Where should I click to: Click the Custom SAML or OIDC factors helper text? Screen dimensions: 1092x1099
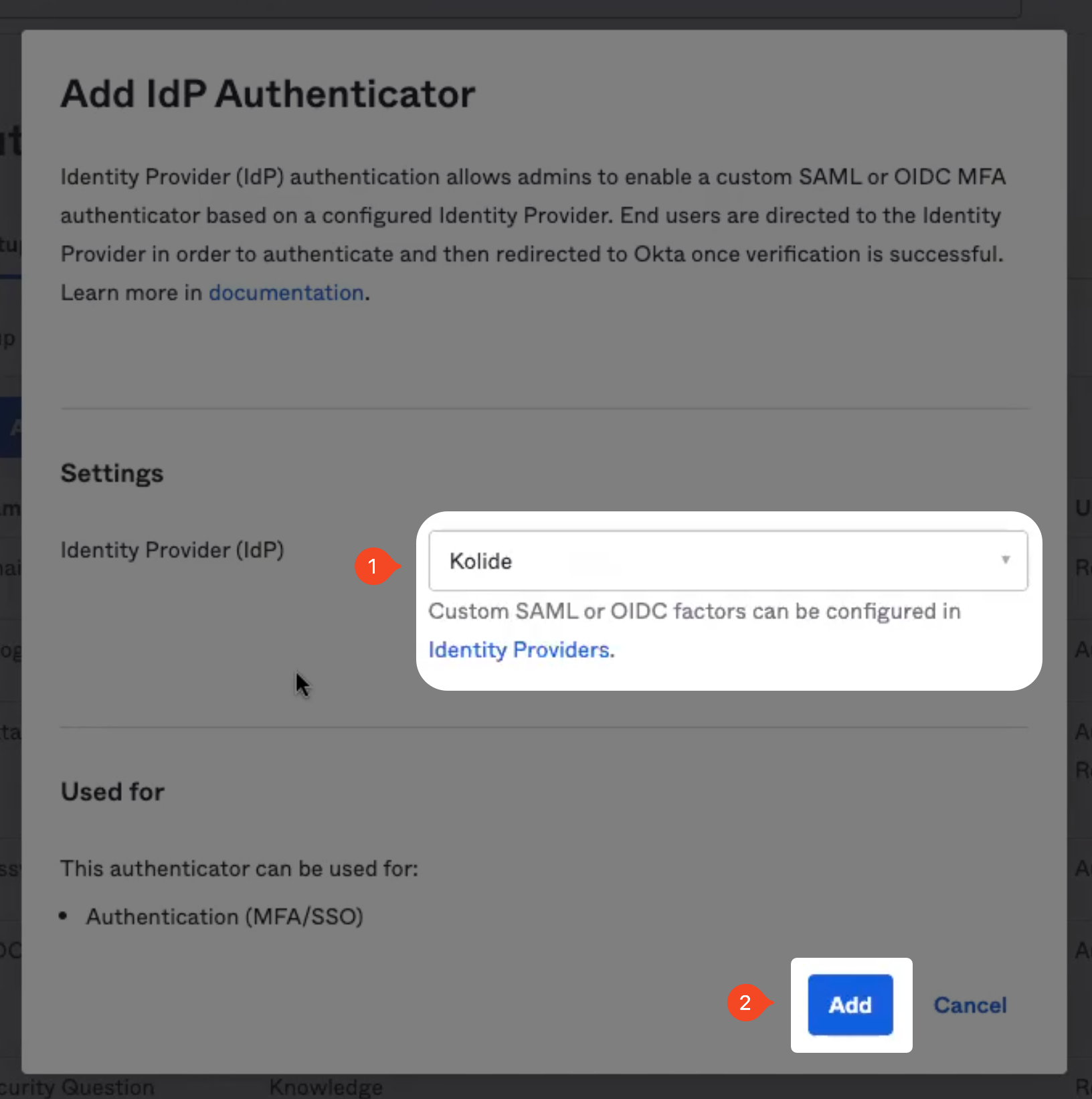(x=695, y=611)
